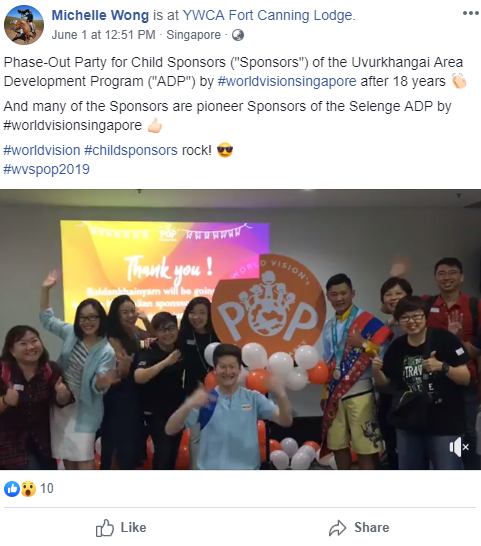
Task: Follow the #wvspop2019 hashtag
Action: (x=46, y=169)
